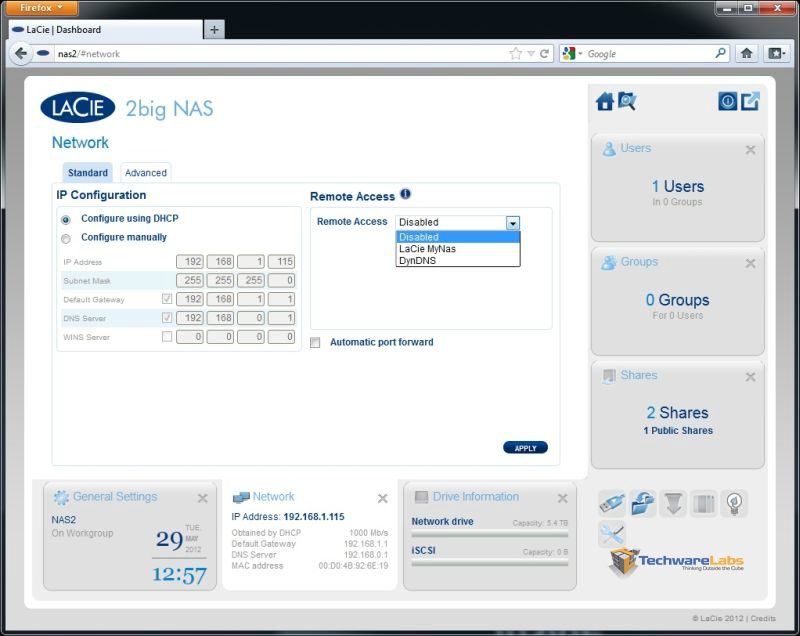800x636 pixels.
Task: Click the IP Address 192.168.1.115 value
Action: tap(314, 517)
